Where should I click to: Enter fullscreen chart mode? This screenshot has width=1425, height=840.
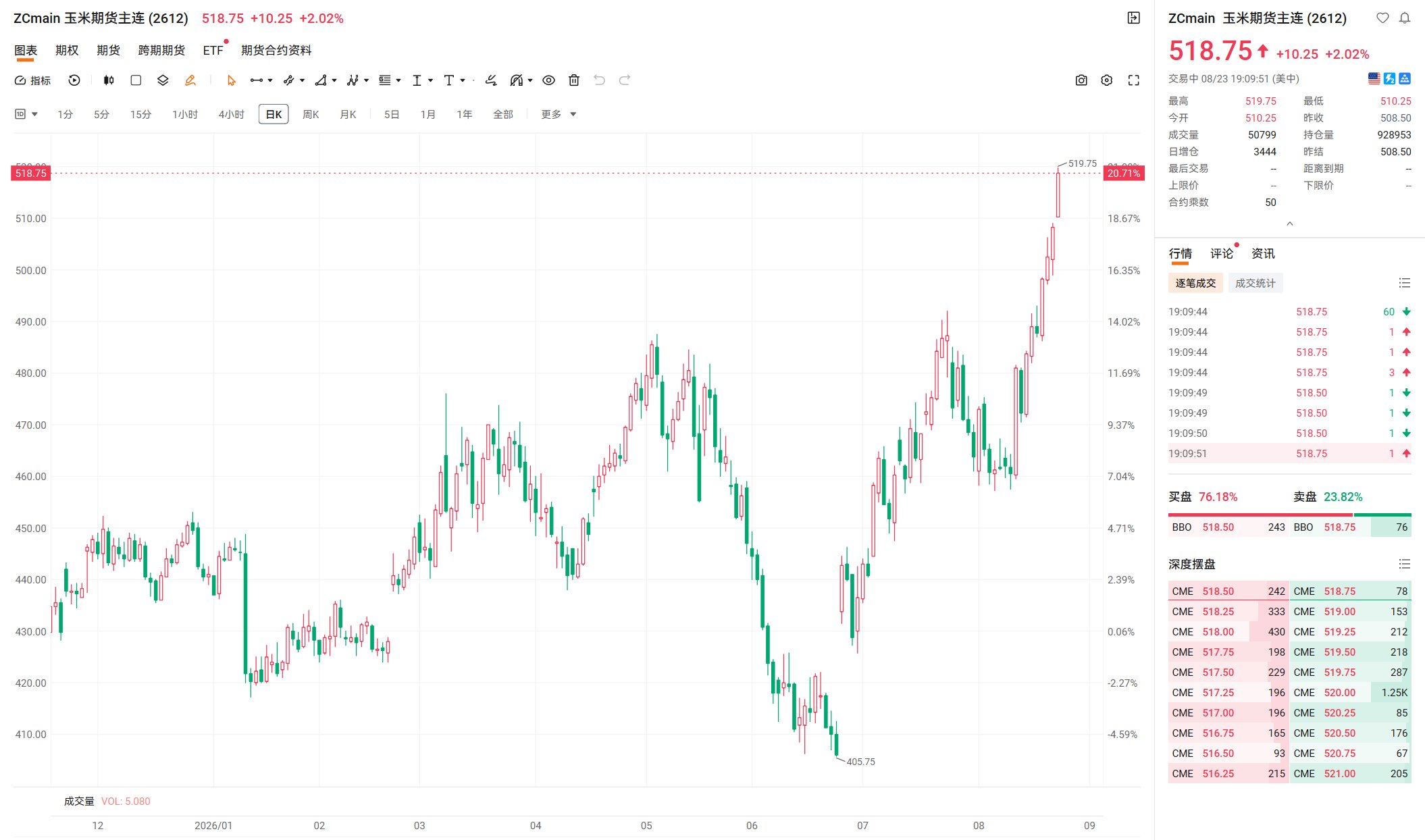pos(1134,80)
